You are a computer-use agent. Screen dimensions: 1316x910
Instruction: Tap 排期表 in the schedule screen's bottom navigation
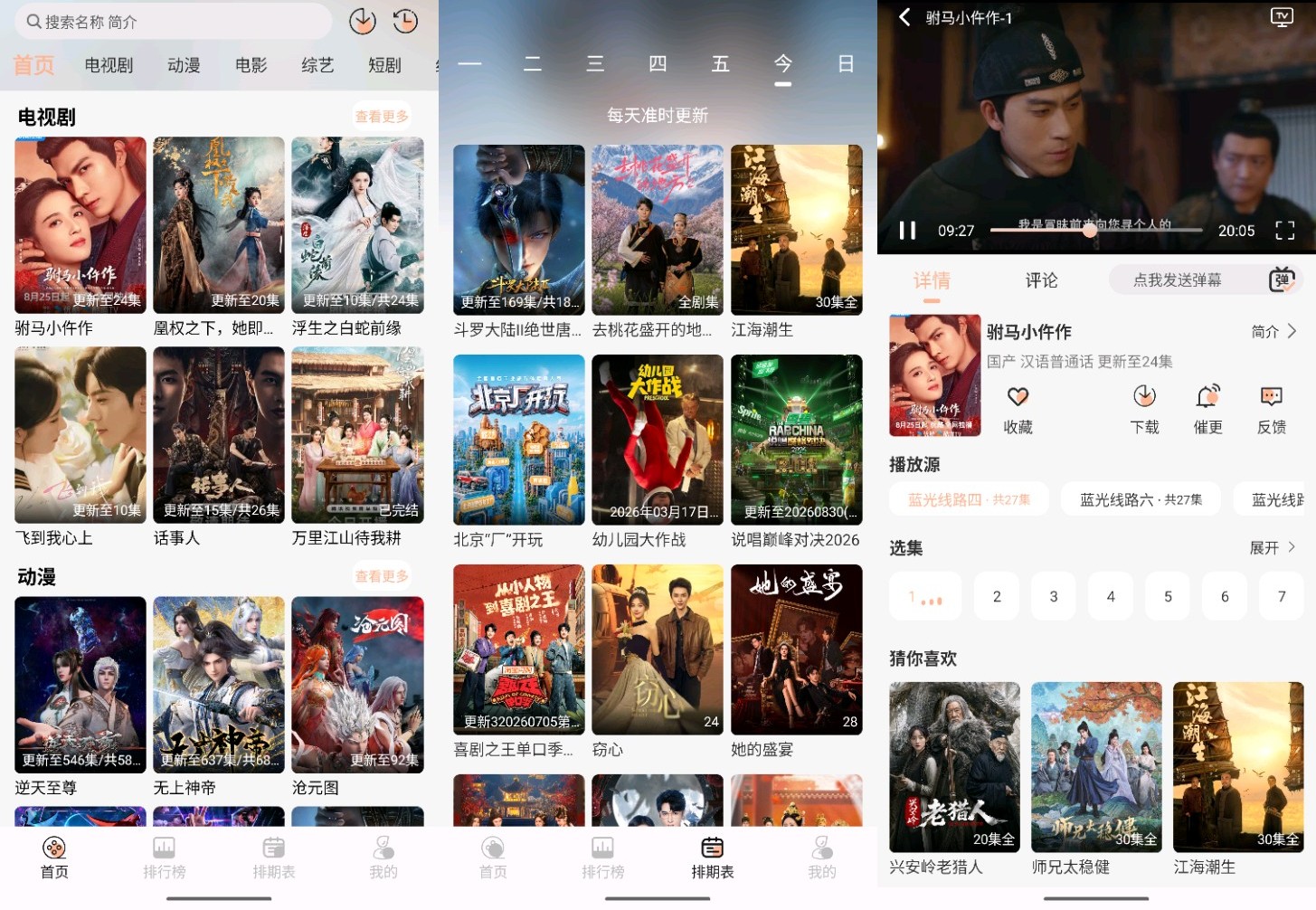pos(713,858)
